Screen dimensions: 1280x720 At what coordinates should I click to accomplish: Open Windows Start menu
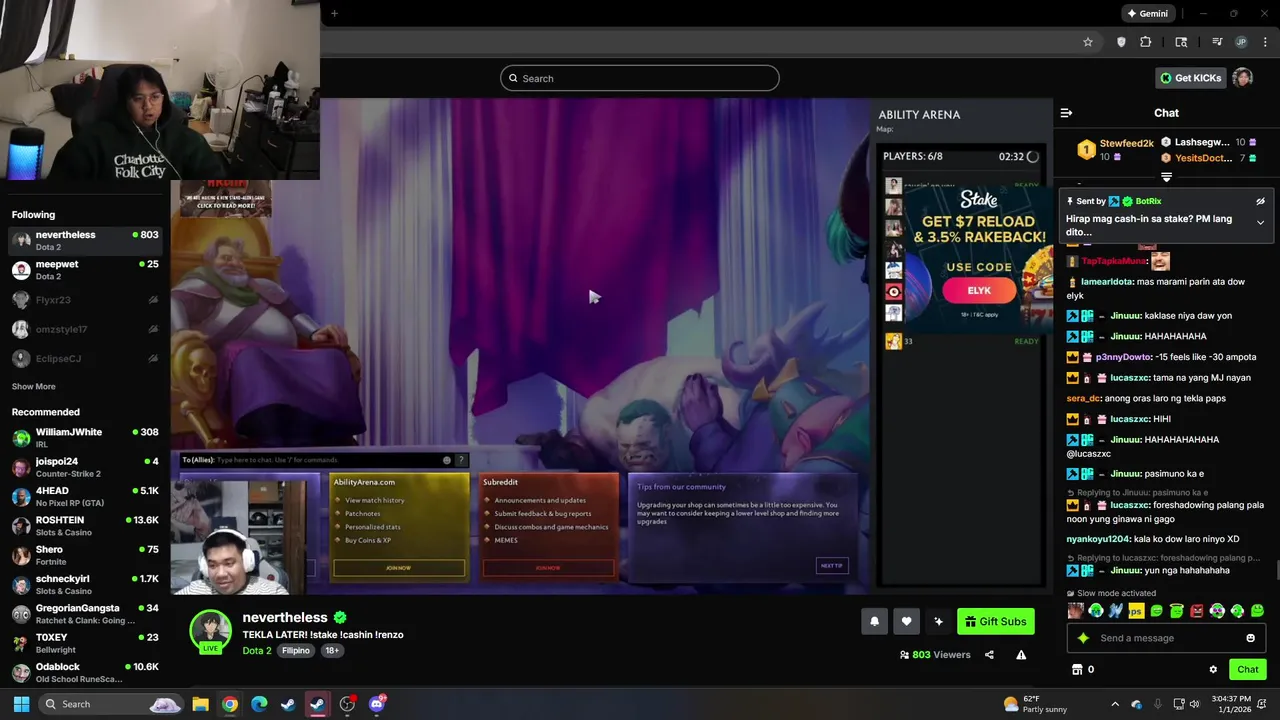point(21,704)
